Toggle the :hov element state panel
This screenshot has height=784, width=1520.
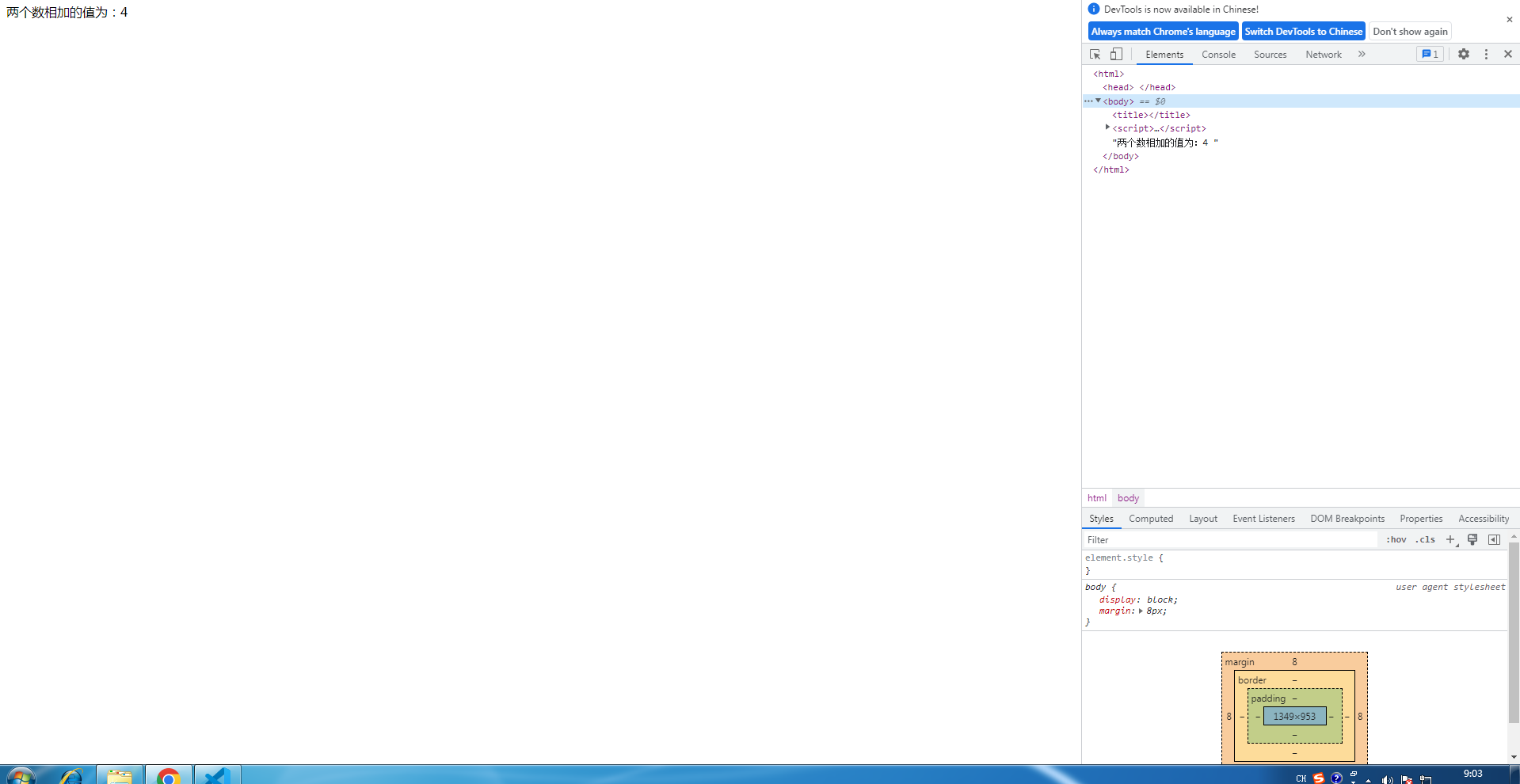click(1396, 540)
